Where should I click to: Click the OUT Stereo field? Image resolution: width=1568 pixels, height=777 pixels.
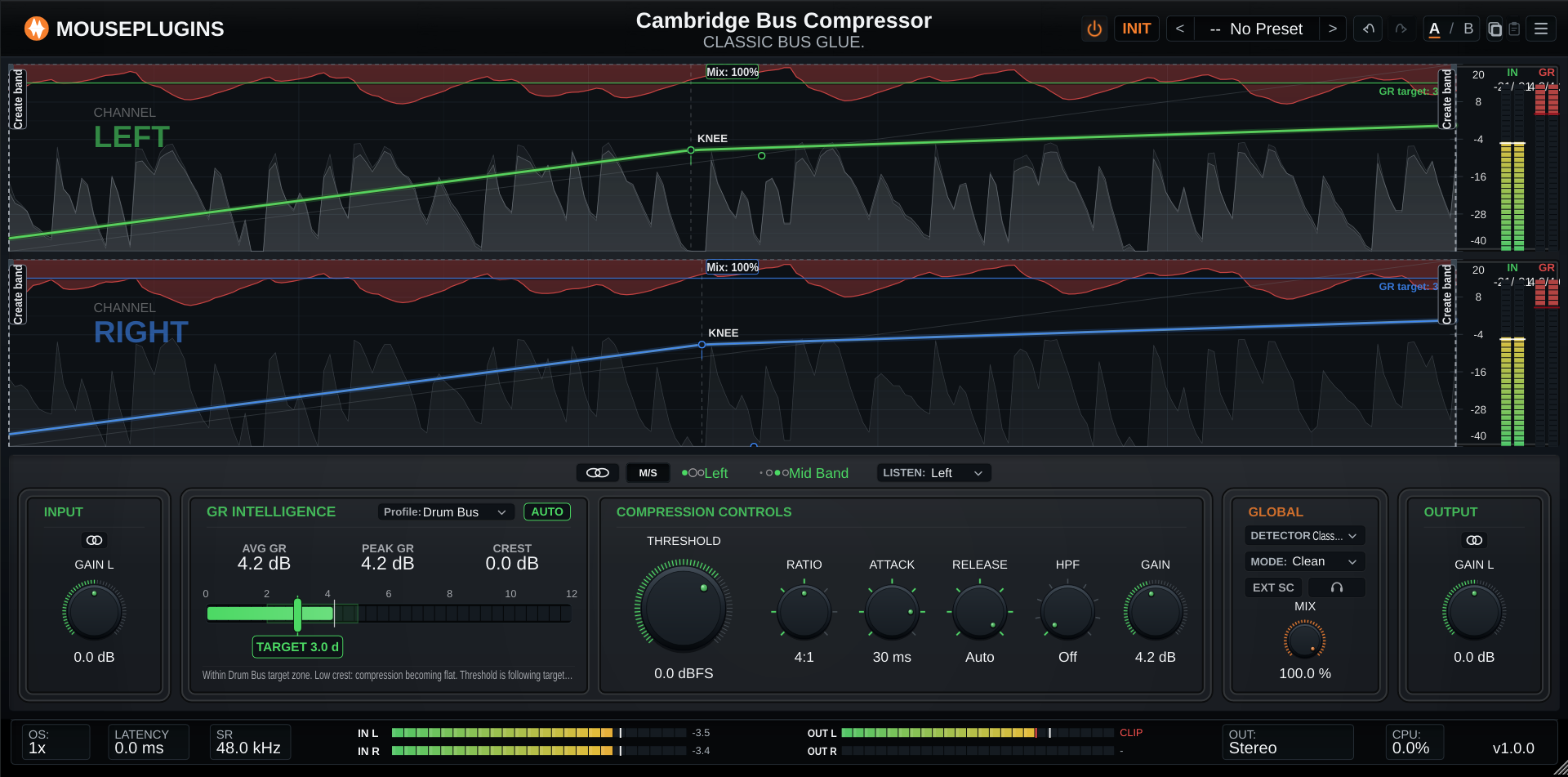tap(1288, 742)
